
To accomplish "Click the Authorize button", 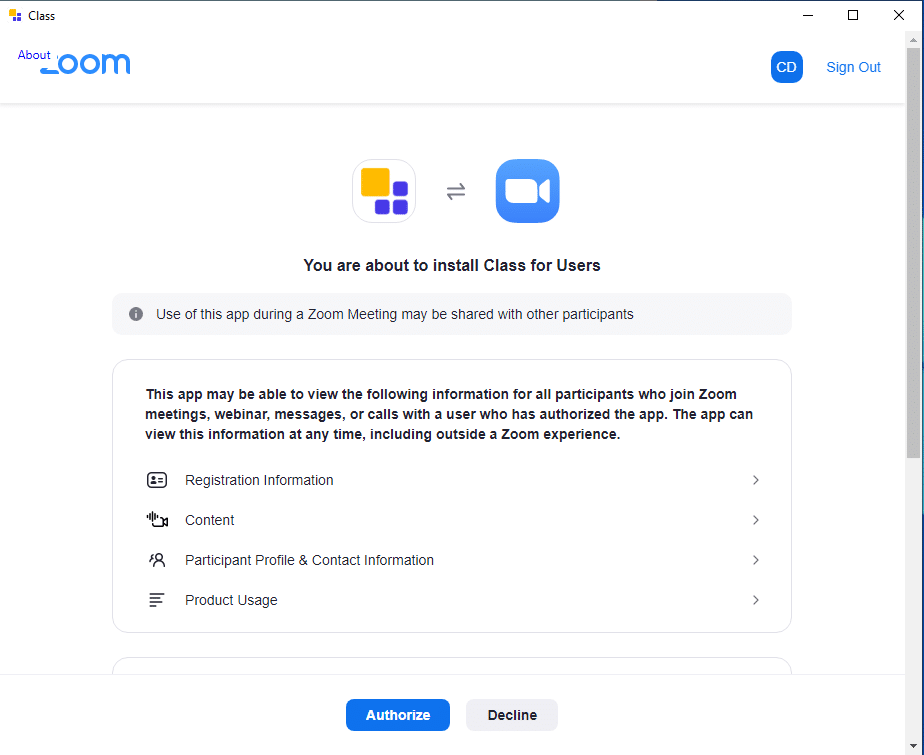I will 398,715.
